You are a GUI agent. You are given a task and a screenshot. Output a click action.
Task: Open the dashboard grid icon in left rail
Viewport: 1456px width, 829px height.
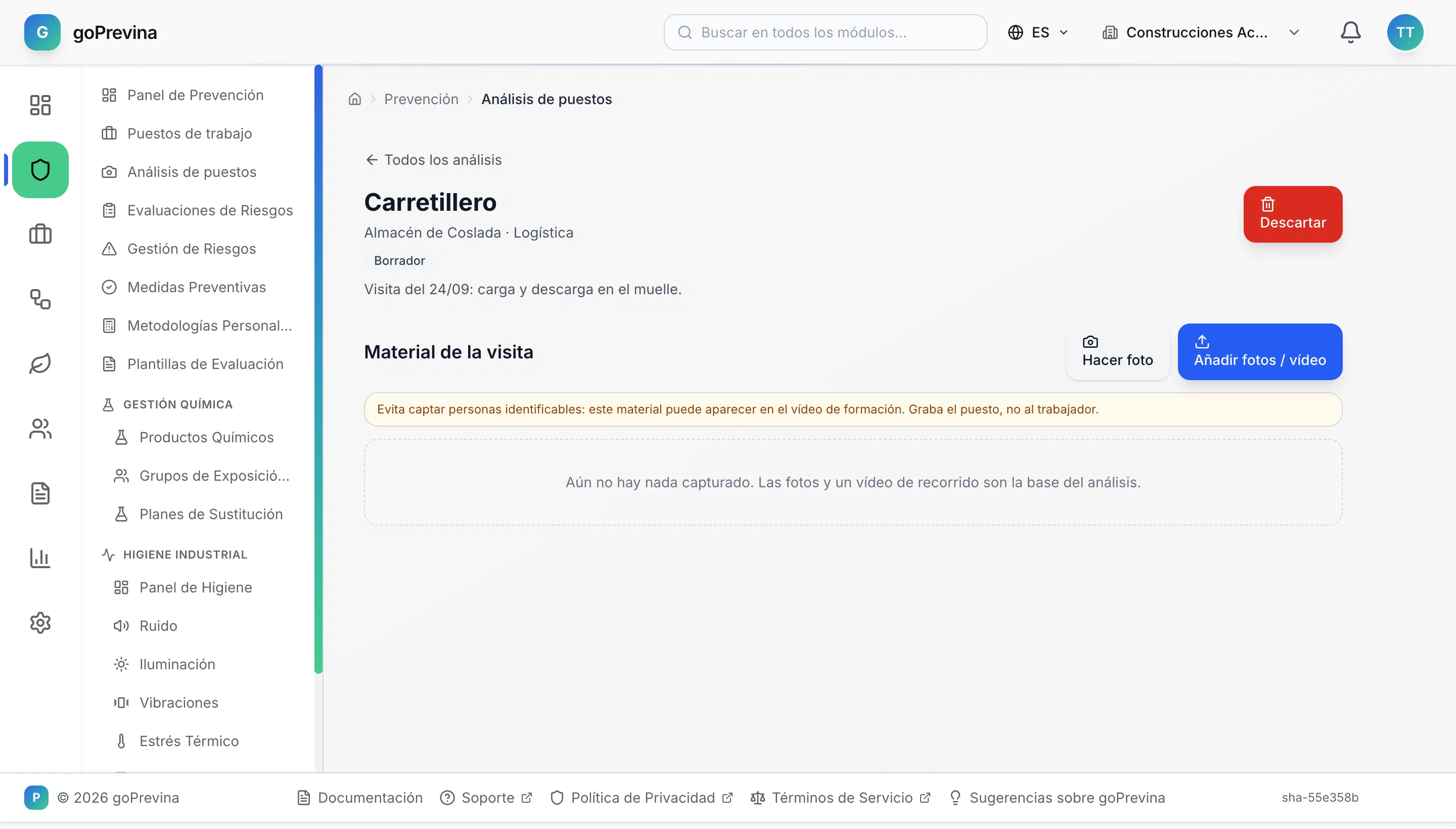(40, 105)
